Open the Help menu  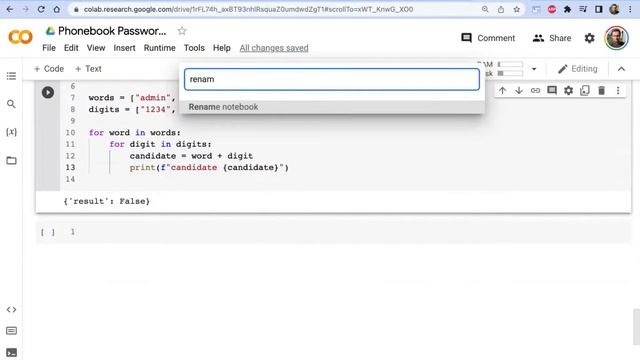222,48
